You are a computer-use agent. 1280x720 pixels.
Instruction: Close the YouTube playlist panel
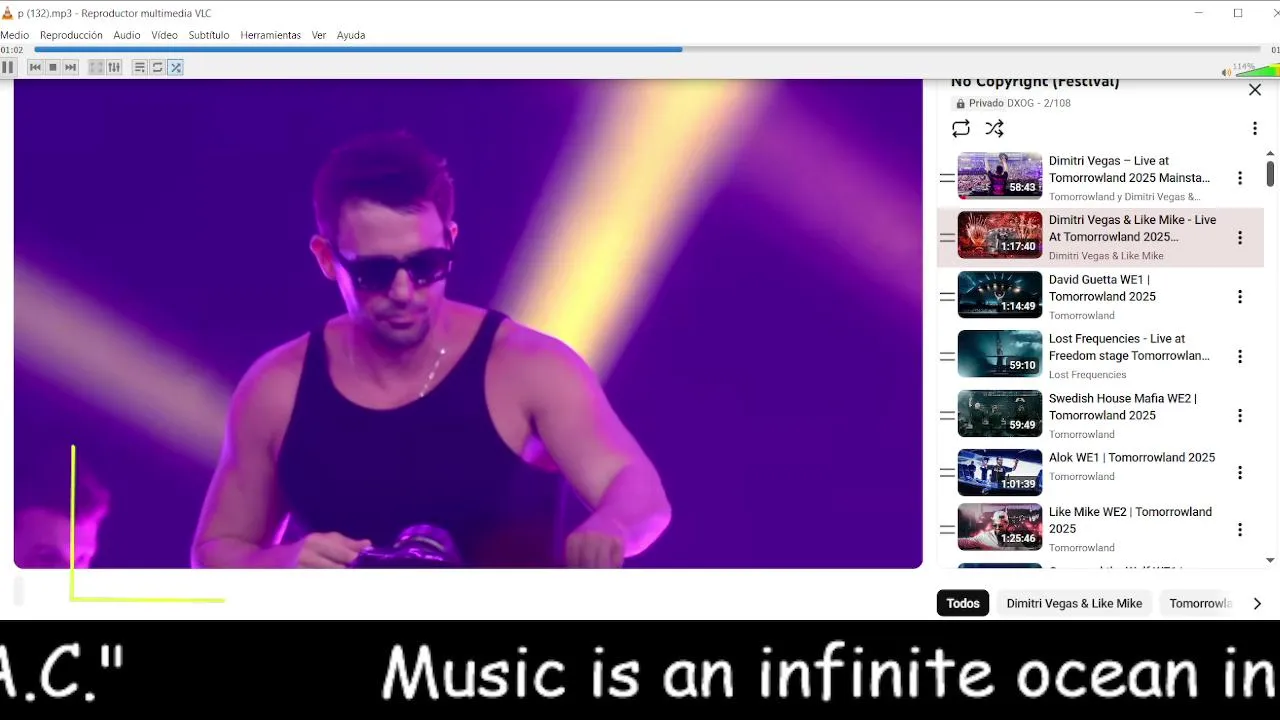point(1255,90)
